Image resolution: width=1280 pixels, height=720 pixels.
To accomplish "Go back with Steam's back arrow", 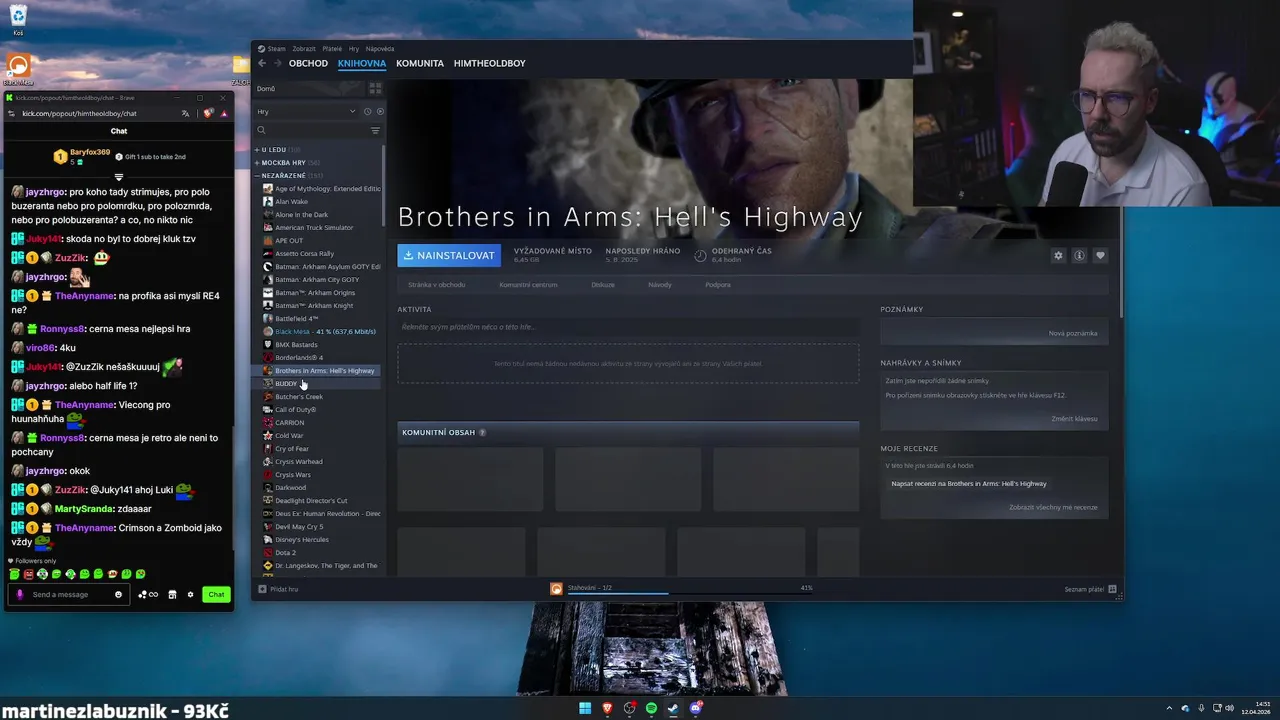I will coord(262,63).
